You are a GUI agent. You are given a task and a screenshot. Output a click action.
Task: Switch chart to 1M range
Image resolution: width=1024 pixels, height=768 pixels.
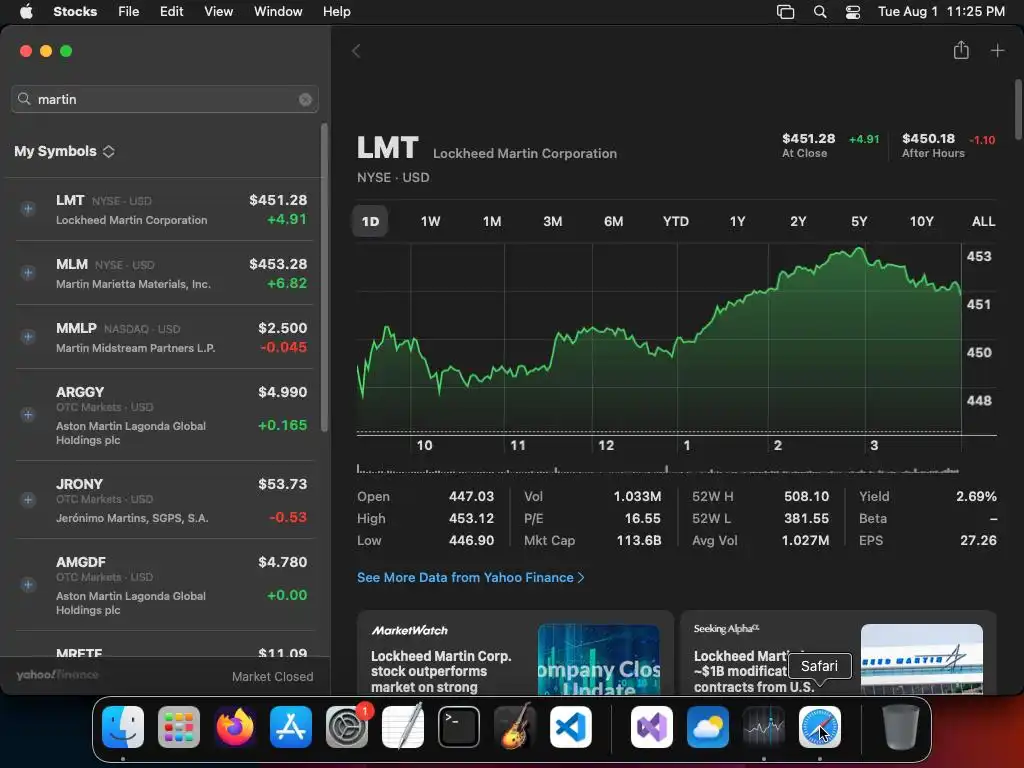[492, 221]
